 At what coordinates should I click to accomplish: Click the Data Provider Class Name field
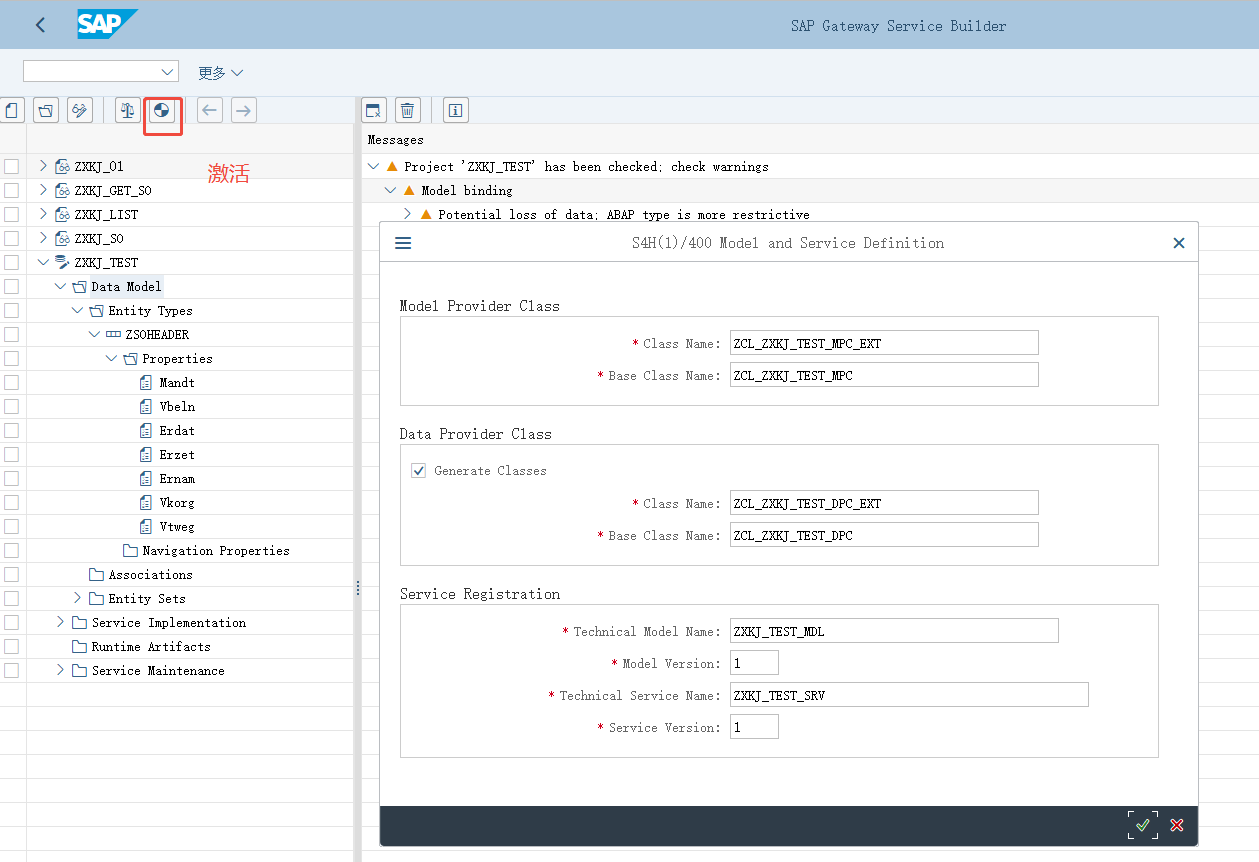pos(884,503)
